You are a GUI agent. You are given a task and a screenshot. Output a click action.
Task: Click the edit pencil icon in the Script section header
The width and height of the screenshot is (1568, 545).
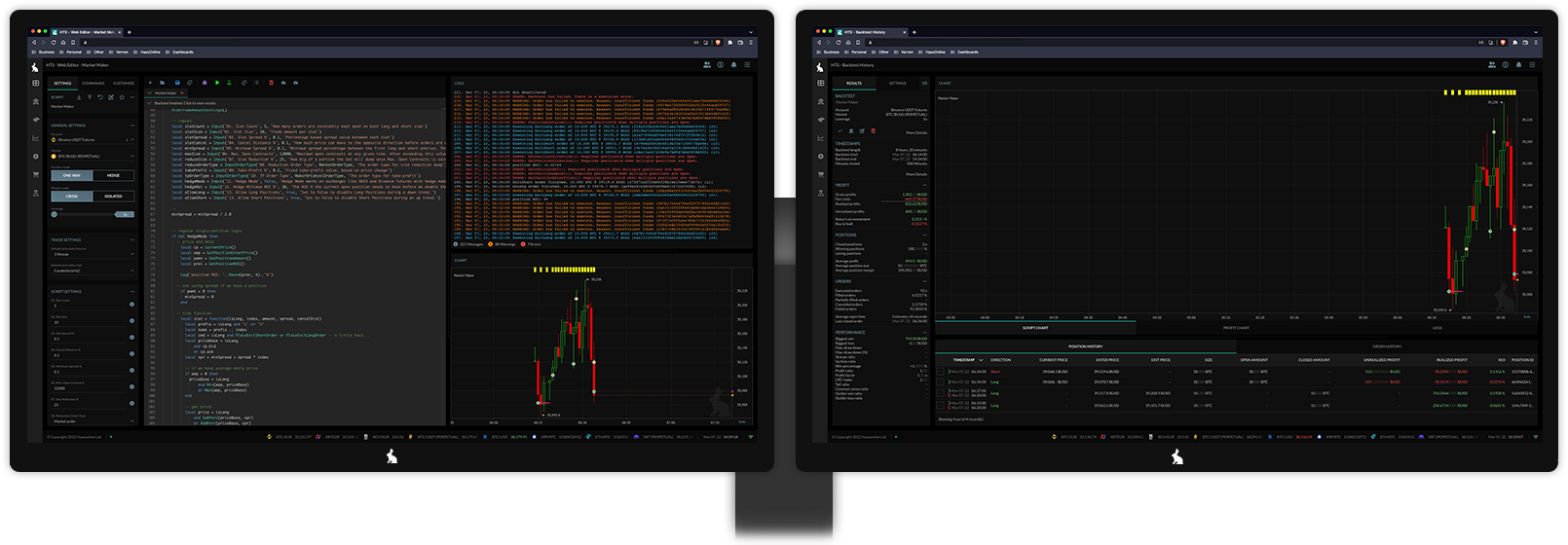(x=111, y=97)
